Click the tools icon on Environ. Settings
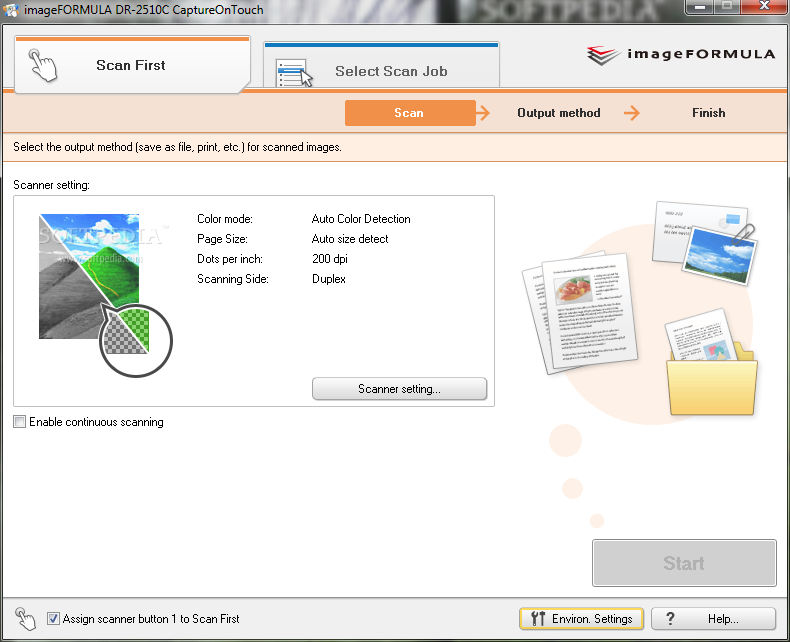The height and width of the screenshot is (642, 790). point(538,618)
